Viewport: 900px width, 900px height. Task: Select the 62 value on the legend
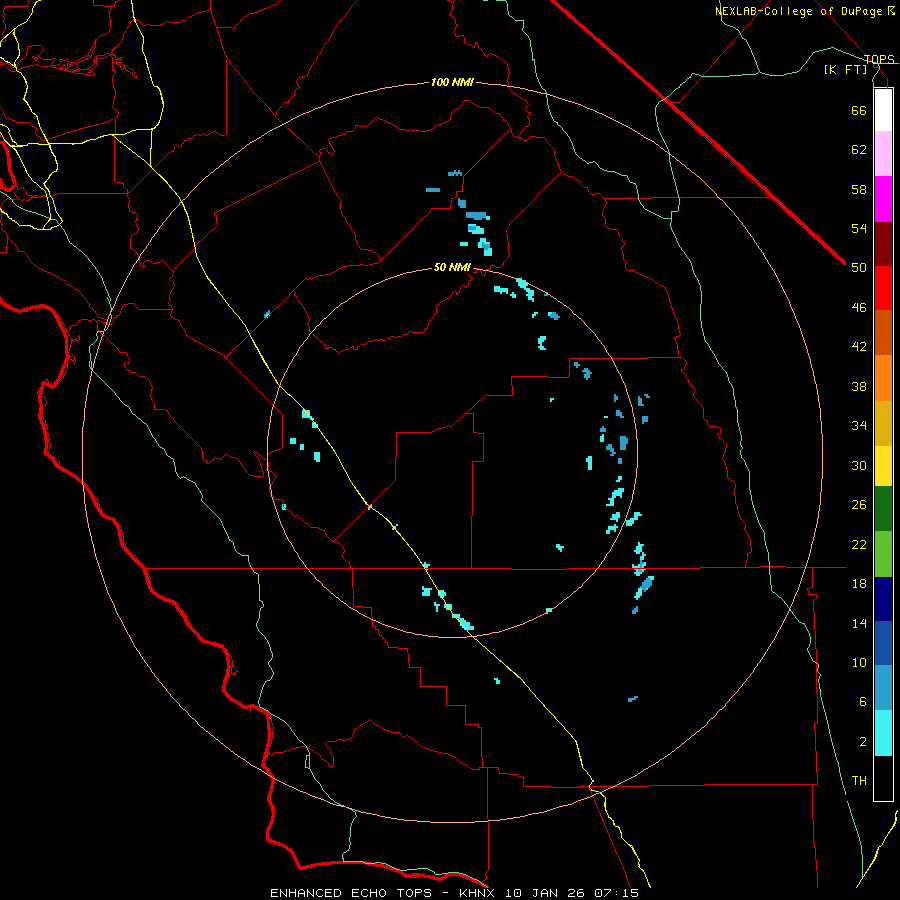(x=859, y=149)
